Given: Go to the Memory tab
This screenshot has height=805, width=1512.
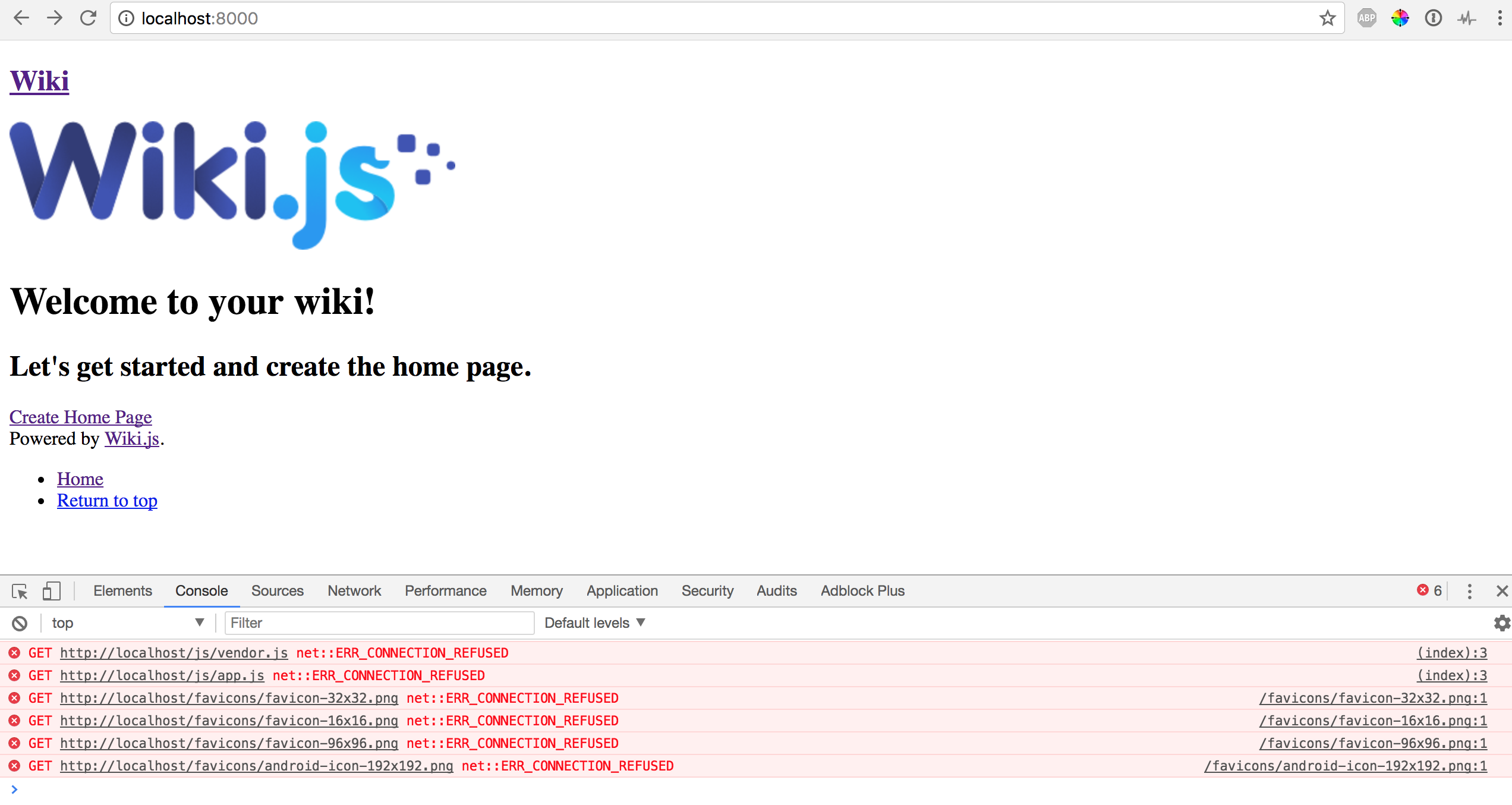Looking at the screenshot, I should click(537, 591).
